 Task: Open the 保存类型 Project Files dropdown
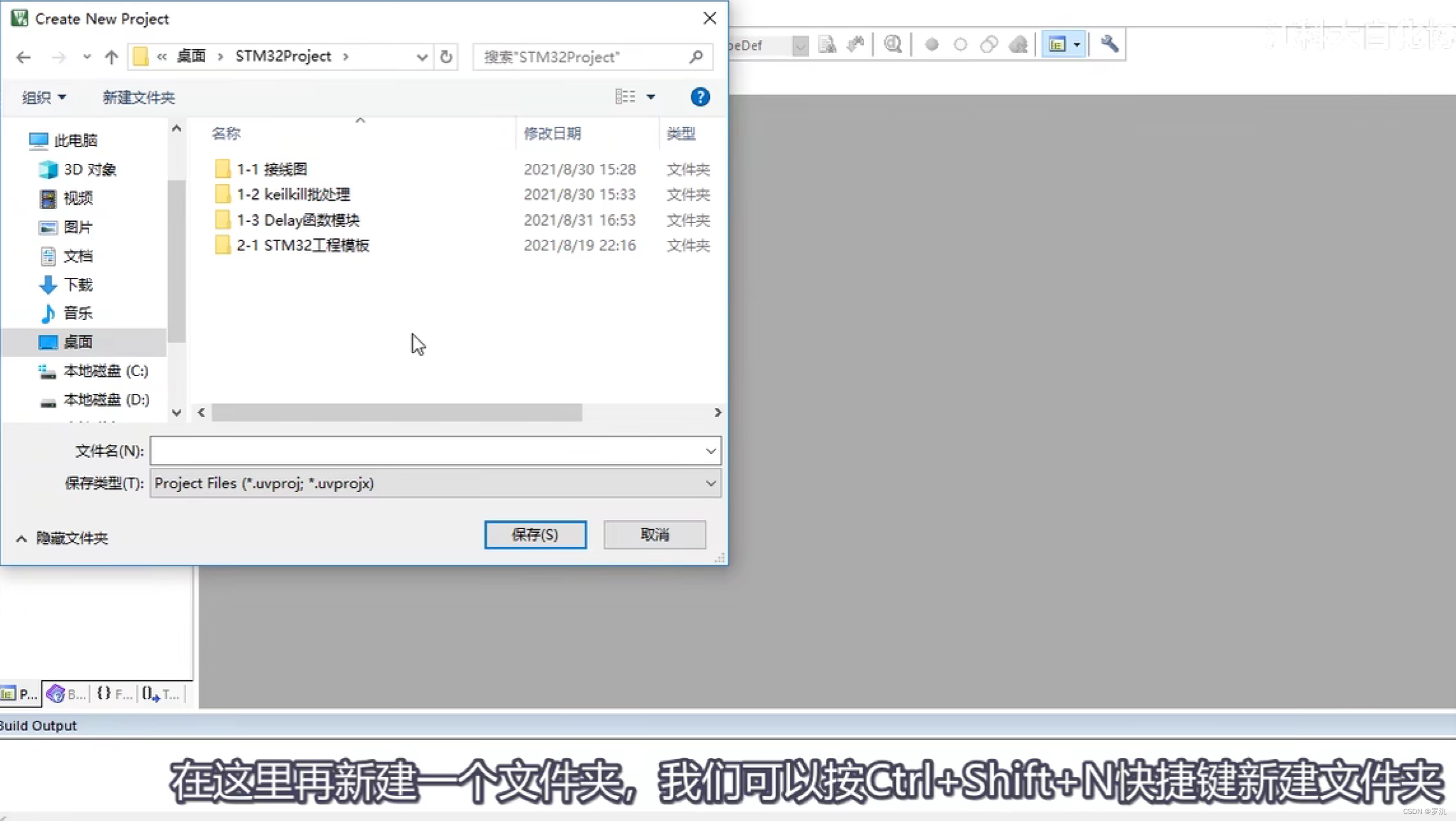(x=435, y=483)
